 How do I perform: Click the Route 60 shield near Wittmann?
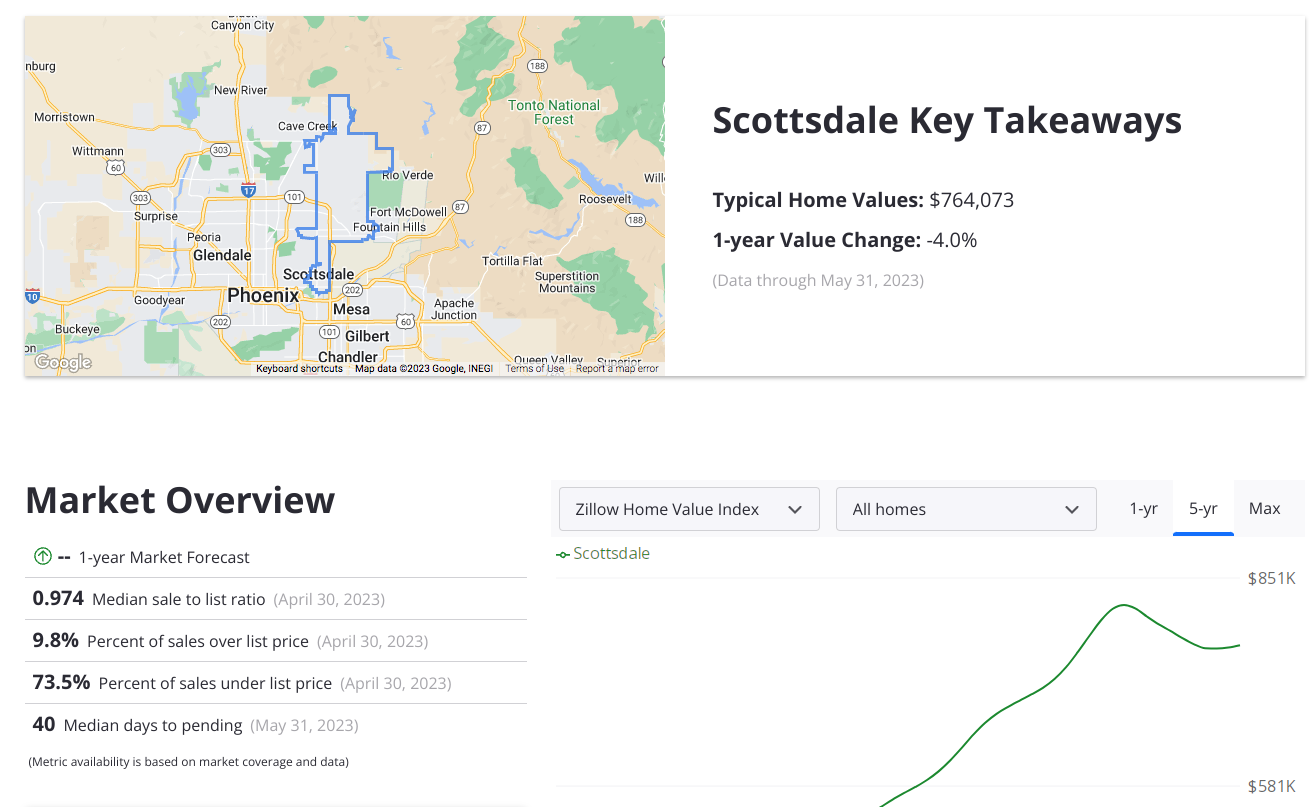click(116, 167)
